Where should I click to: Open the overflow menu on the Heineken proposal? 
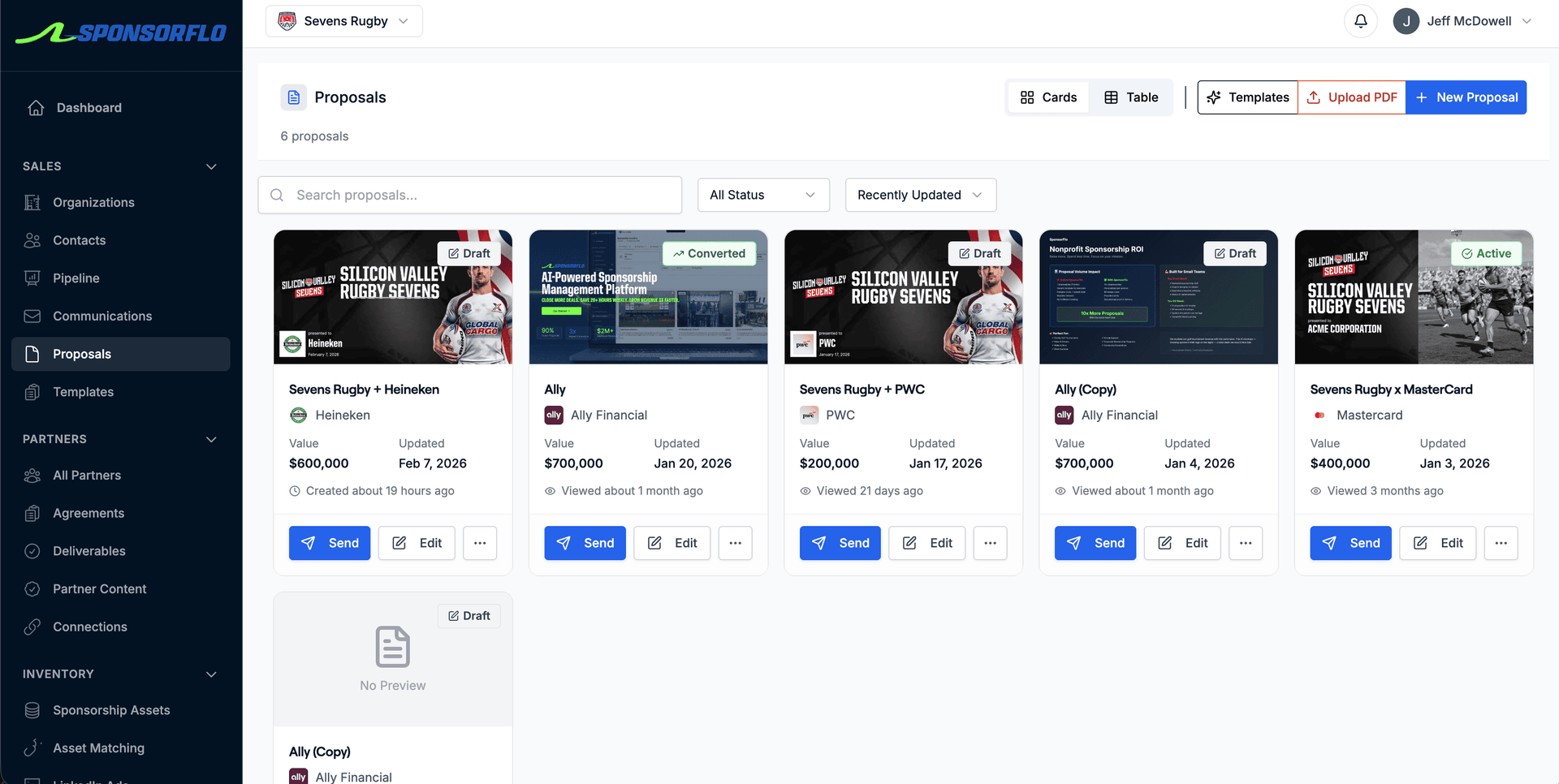click(x=480, y=543)
